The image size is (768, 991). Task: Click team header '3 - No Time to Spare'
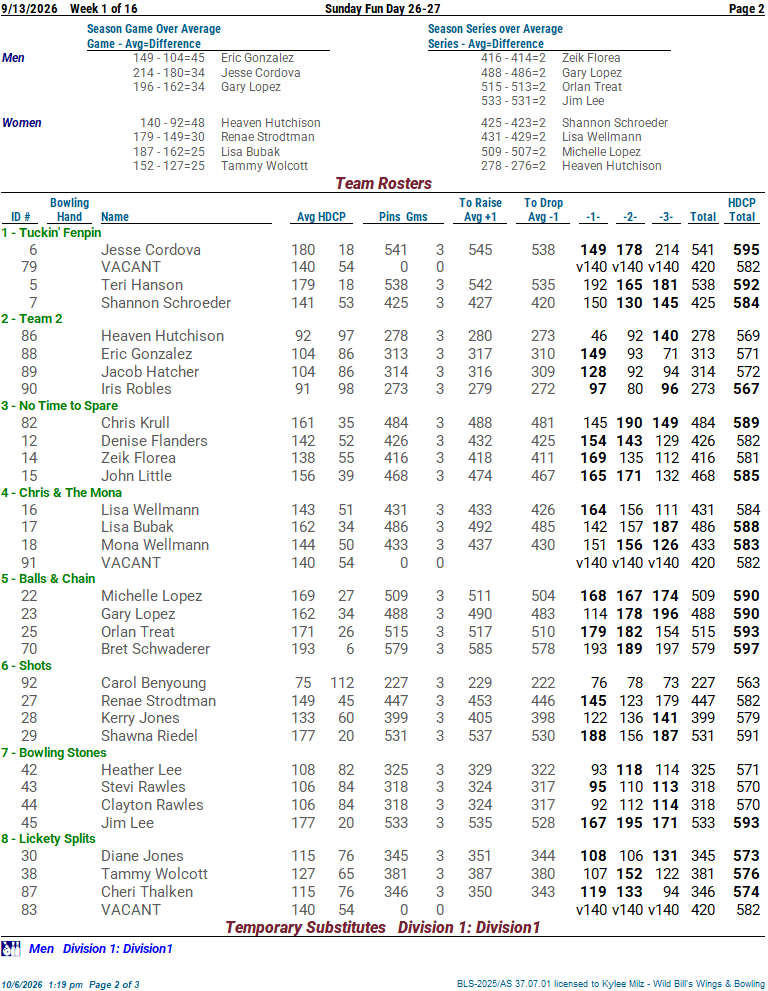pos(59,406)
